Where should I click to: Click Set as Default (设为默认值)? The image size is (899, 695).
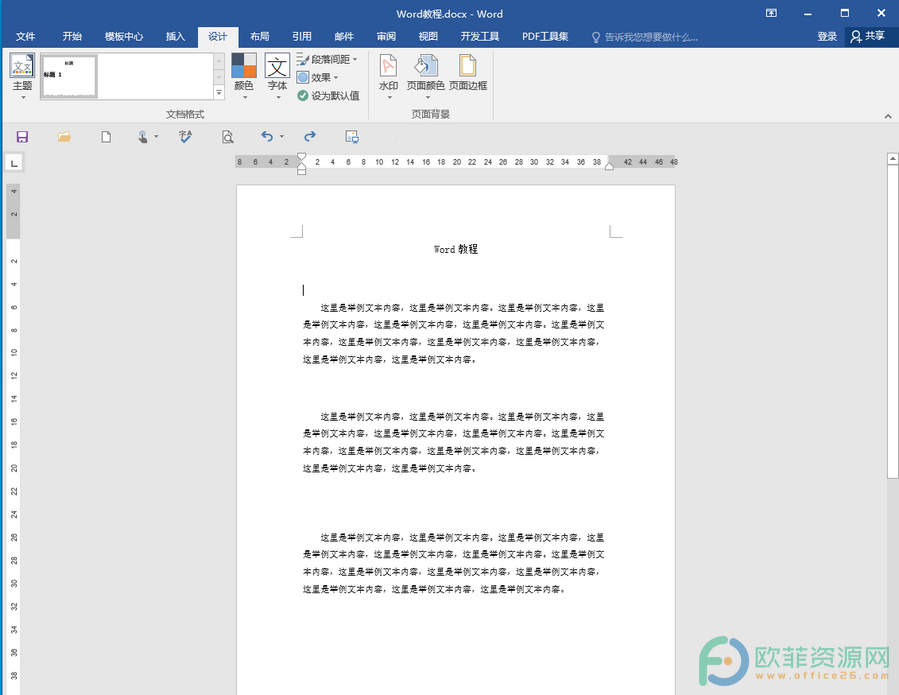click(329, 96)
